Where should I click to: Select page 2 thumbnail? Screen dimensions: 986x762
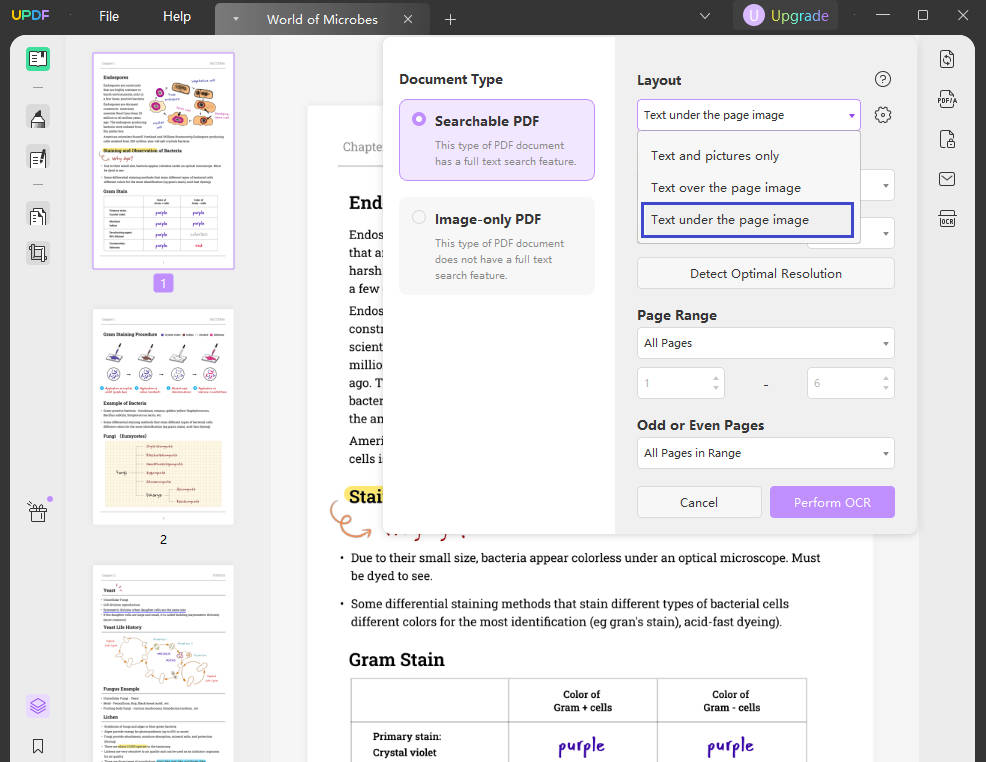click(x=163, y=415)
